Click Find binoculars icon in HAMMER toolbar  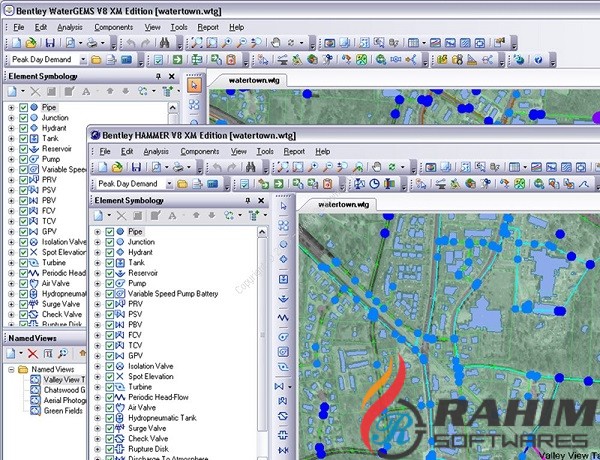click(251, 167)
